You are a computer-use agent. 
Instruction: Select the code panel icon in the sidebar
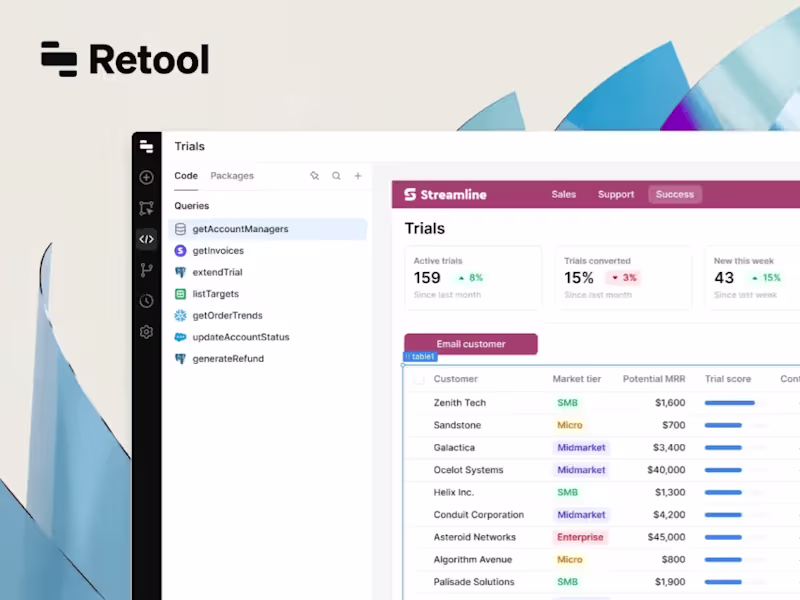click(x=146, y=239)
